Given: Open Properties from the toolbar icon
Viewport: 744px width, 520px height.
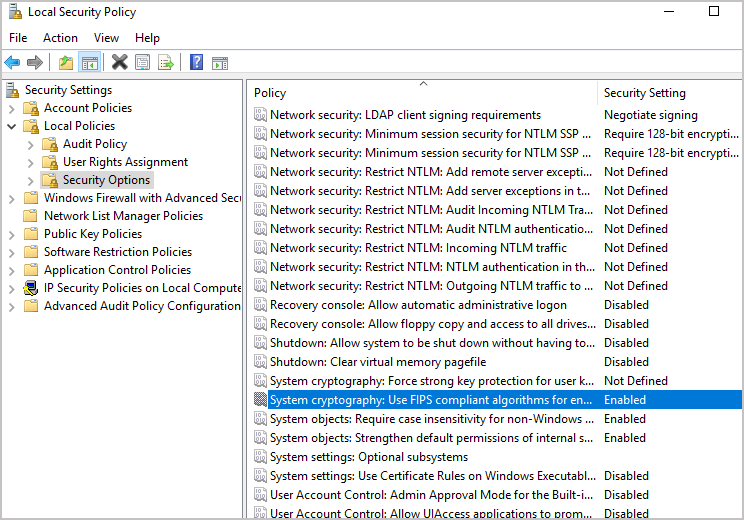Looking at the screenshot, I should point(143,62).
